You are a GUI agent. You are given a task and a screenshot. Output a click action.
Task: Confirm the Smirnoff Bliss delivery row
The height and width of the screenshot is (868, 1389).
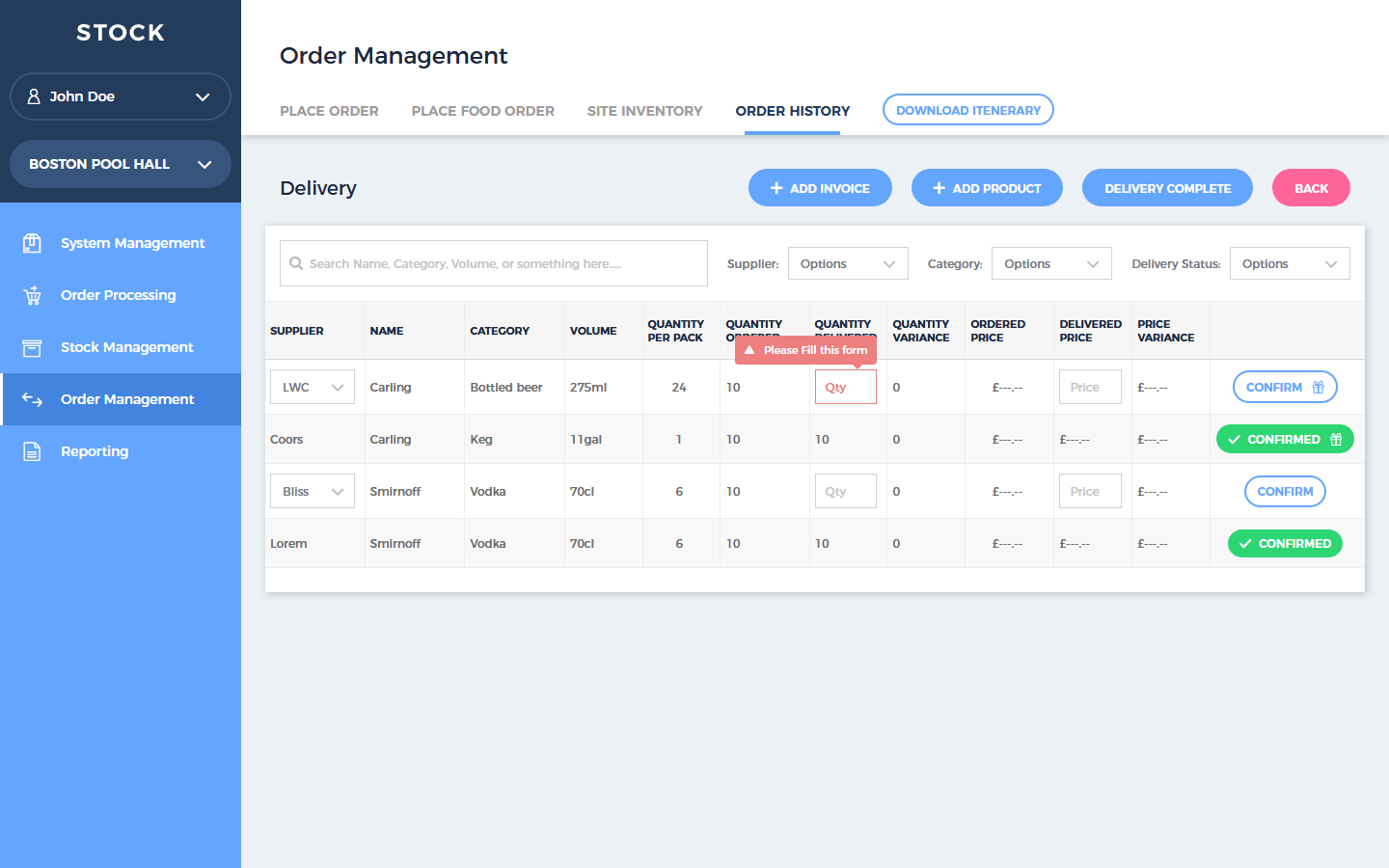click(1284, 491)
